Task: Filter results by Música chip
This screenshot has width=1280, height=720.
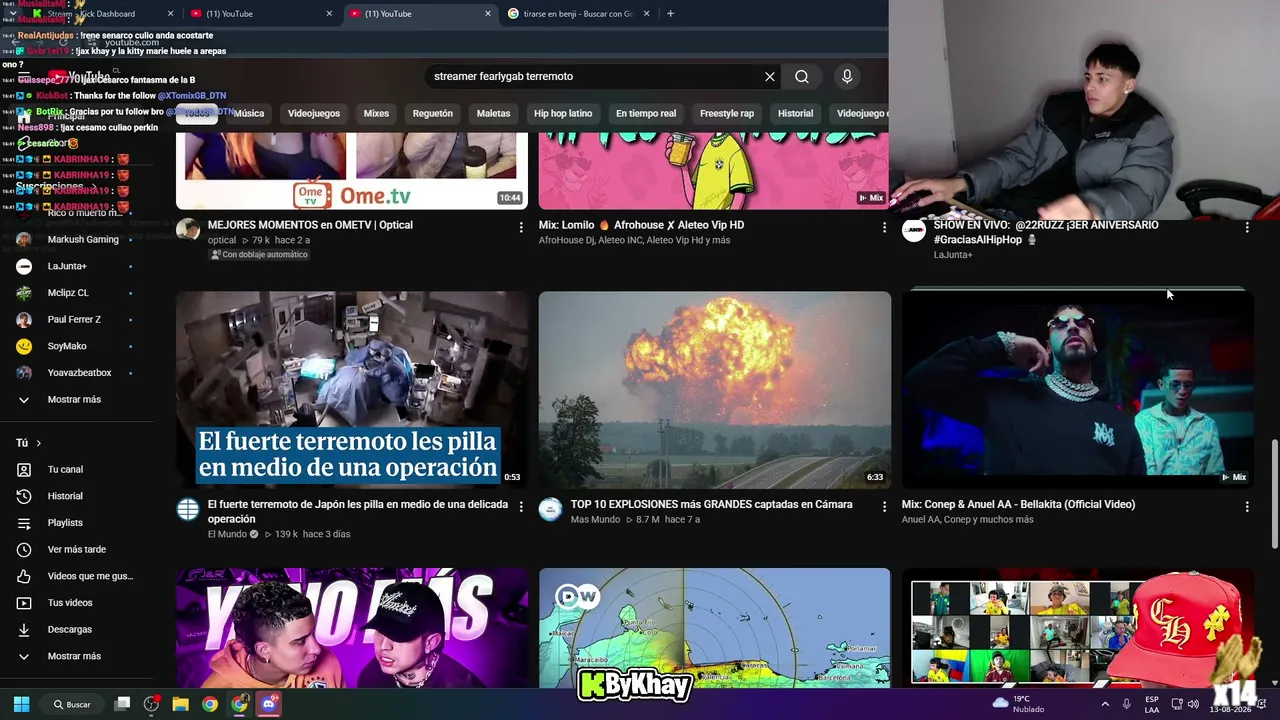Action: [x=249, y=114]
